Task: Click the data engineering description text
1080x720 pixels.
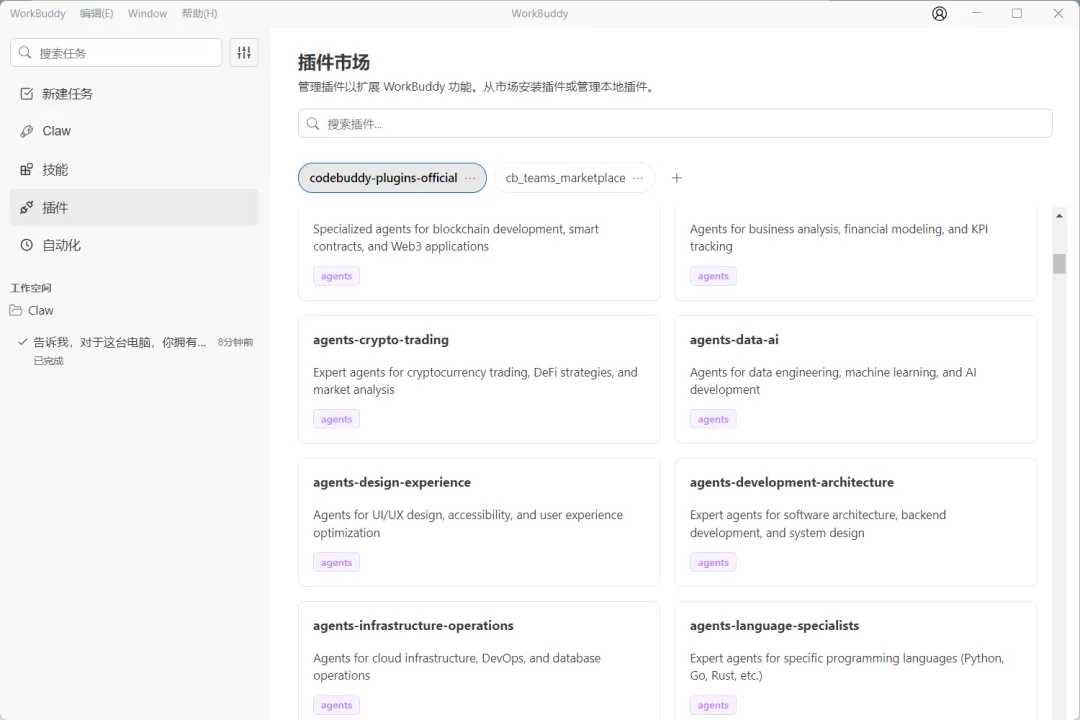Action: pyautogui.click(x=833, y=381)
